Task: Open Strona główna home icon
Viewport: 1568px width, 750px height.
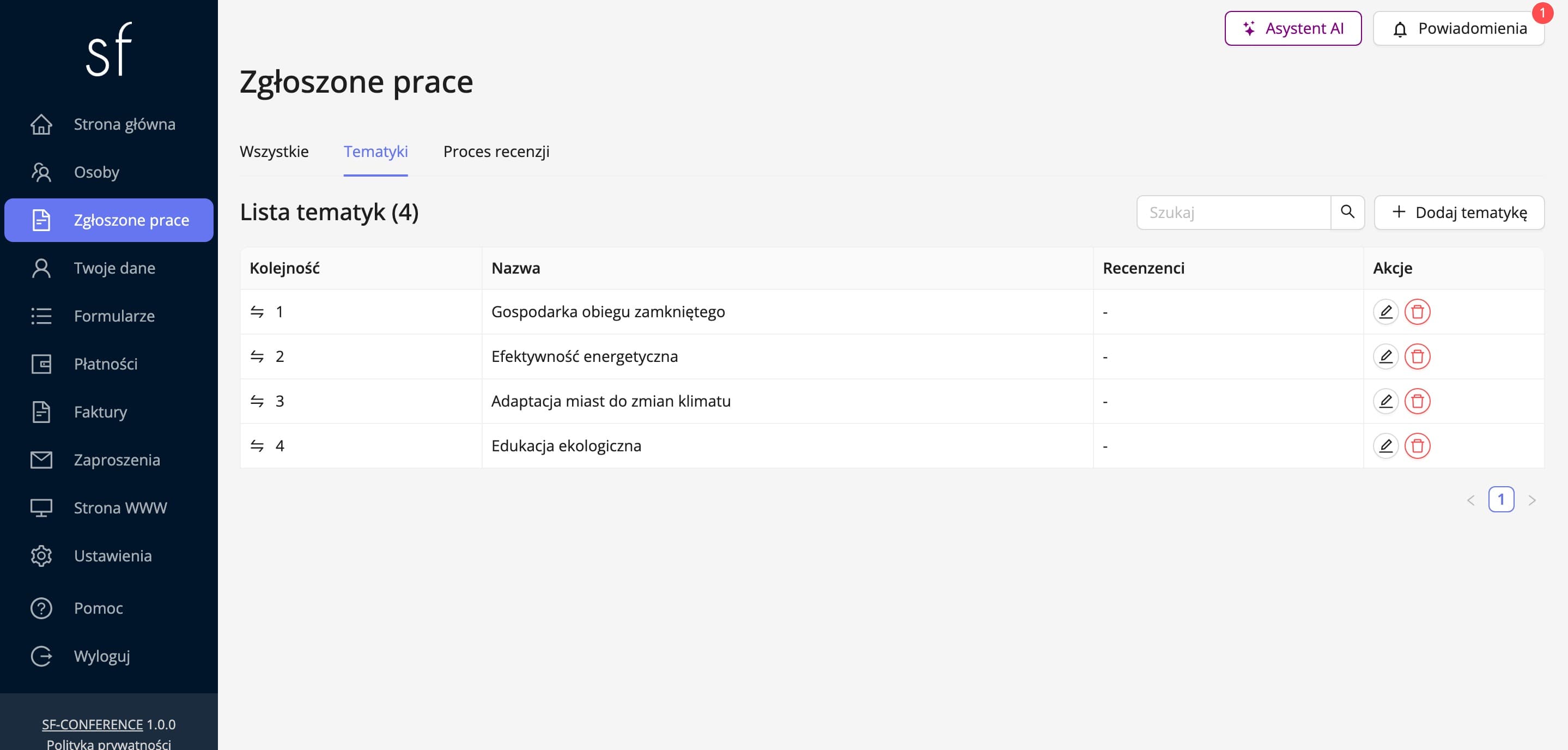Action: (x=41, y=124)
